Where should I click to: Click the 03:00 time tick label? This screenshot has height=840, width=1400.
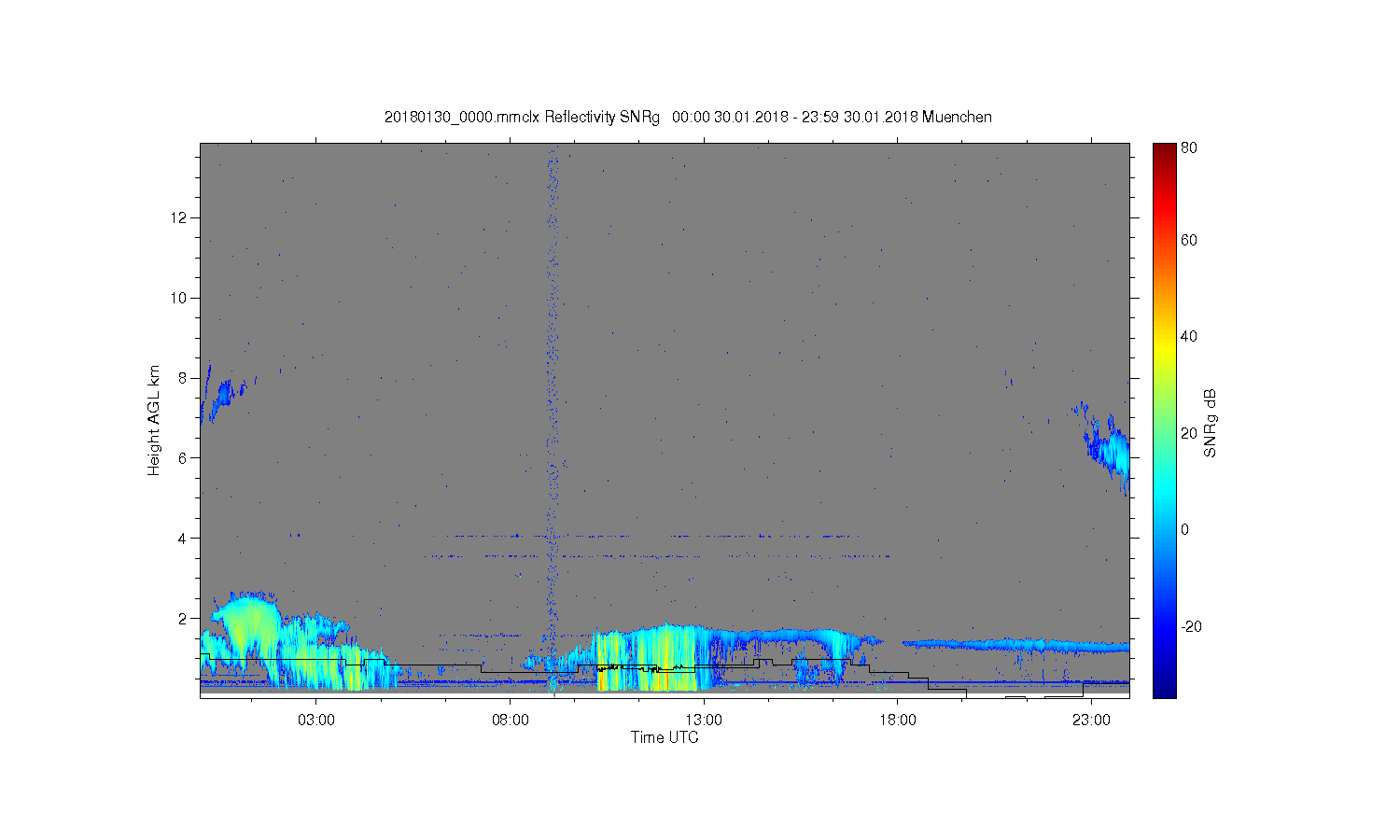316,721
